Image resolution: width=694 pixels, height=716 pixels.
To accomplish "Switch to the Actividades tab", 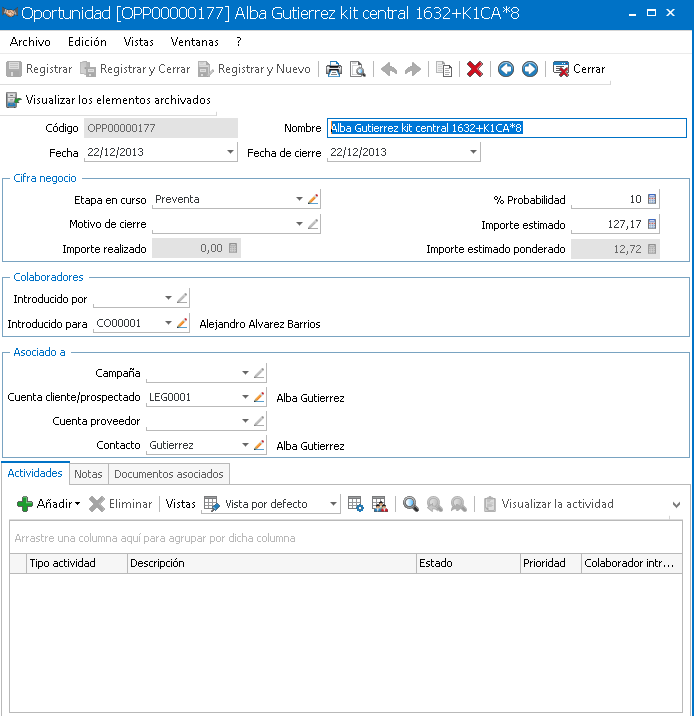I will [35, 473].
